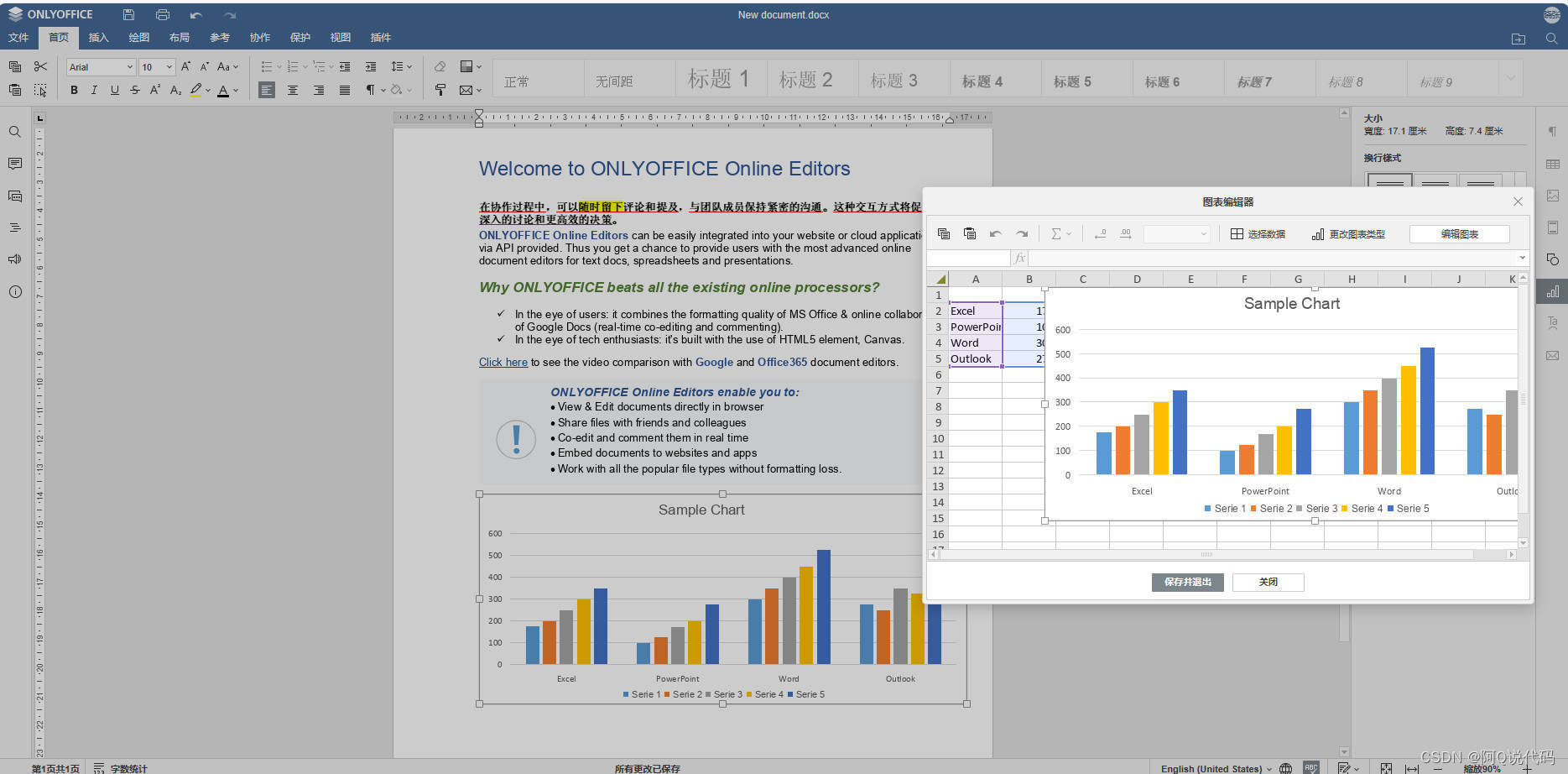This screenshot has height=774, width=1568.
Task: Click set document language globe icon
Action: (1285, 768)
